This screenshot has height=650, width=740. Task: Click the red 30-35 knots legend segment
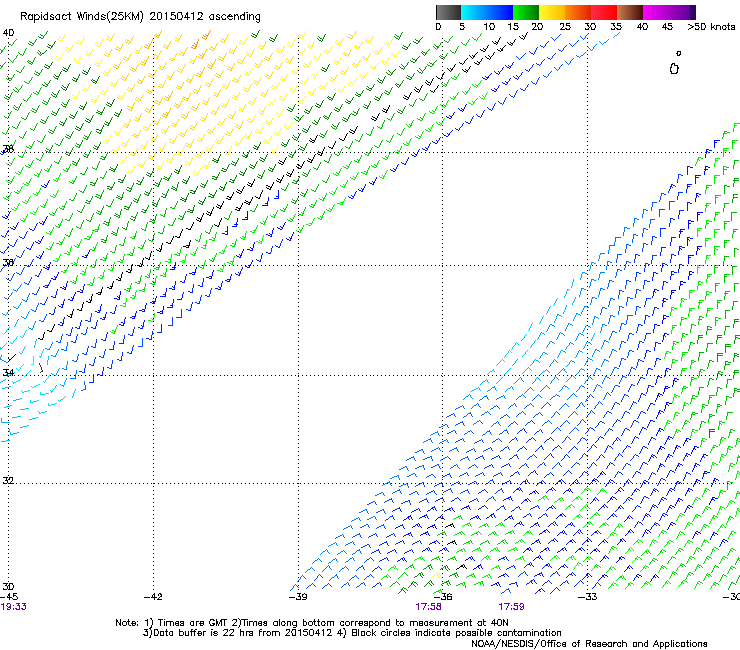click(x=604, y=12)
